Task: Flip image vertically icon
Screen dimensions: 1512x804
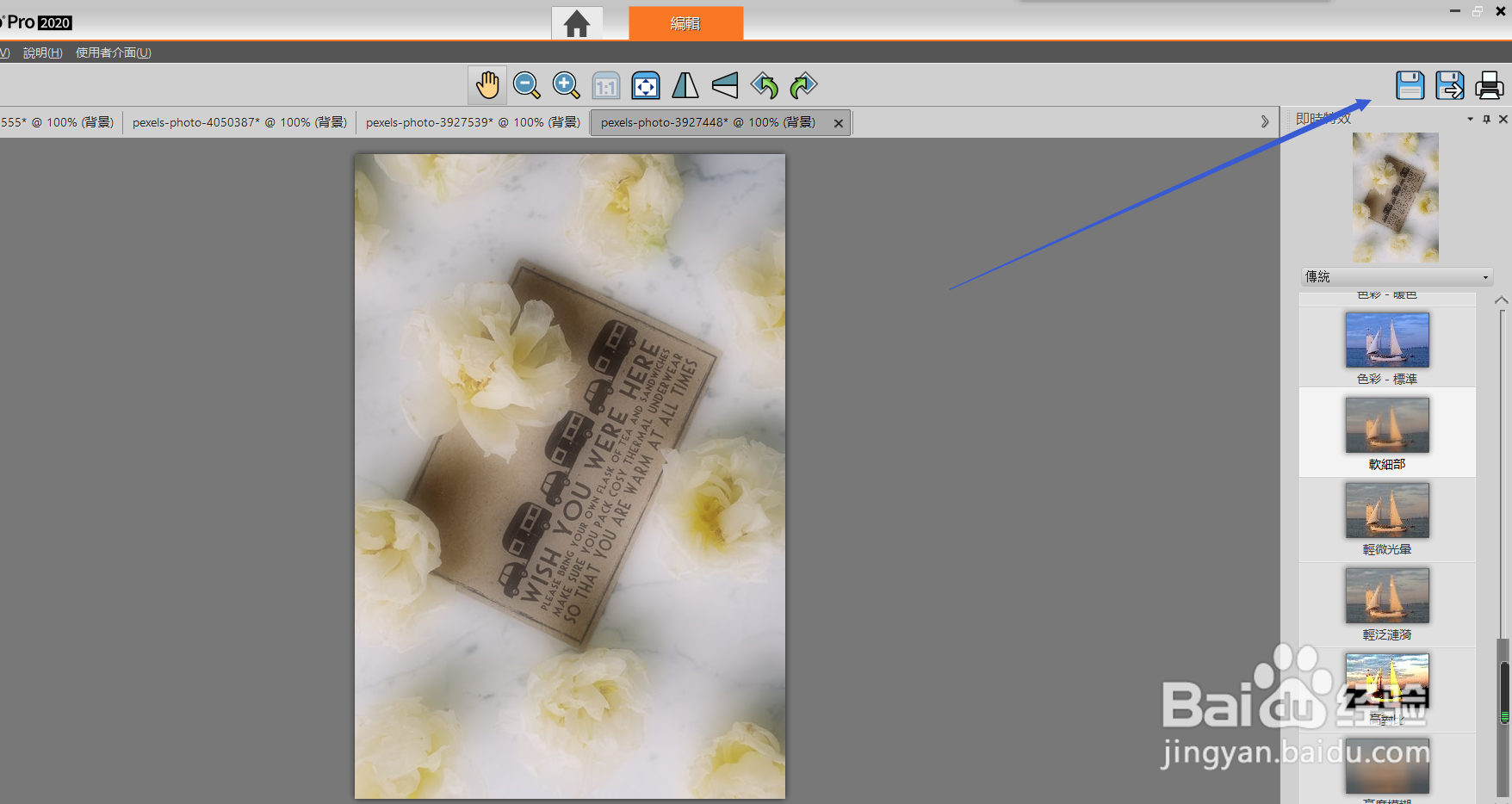Action: [725, 85]
